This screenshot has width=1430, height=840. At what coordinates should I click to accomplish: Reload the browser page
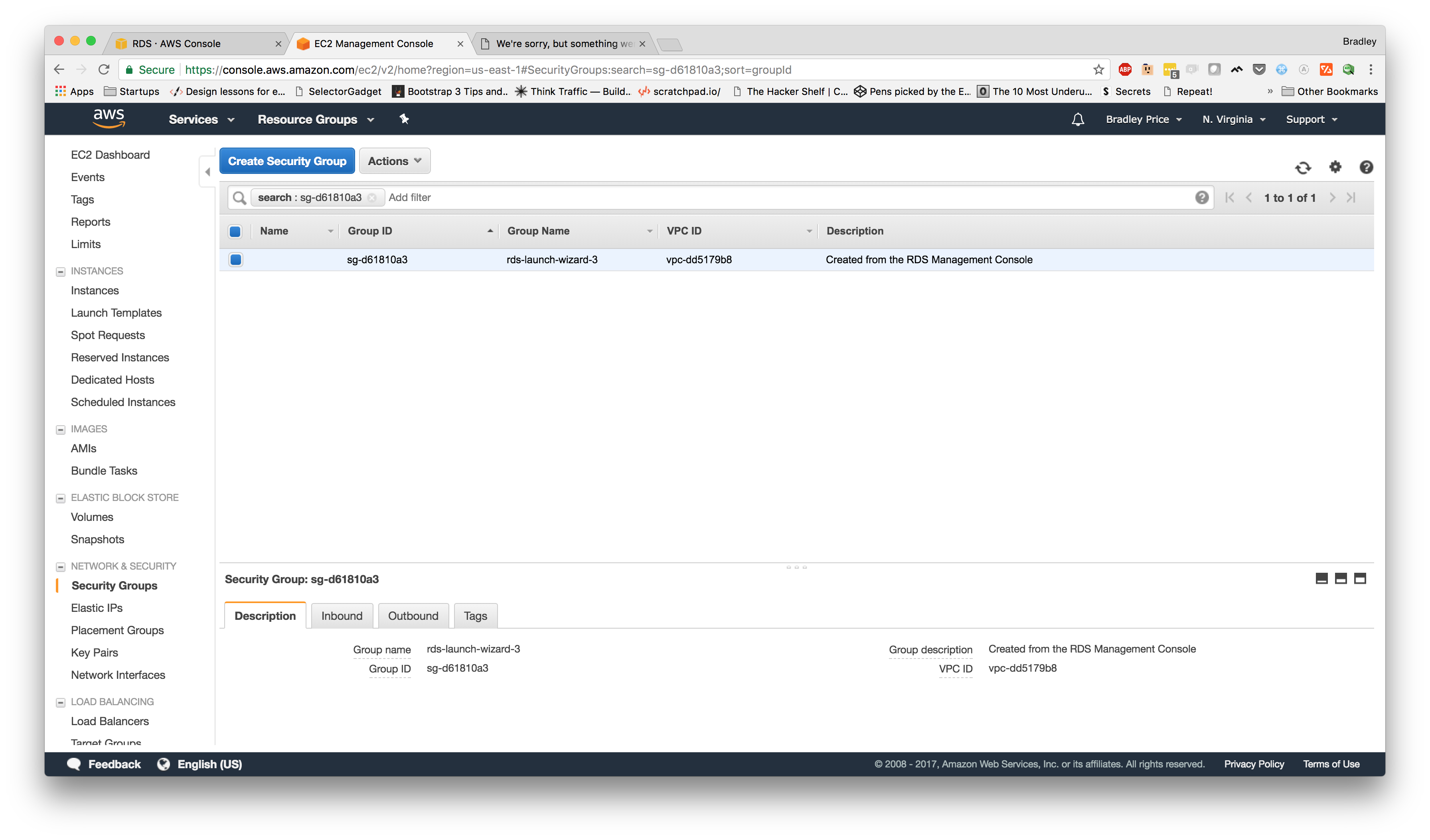tap(104, 70)
